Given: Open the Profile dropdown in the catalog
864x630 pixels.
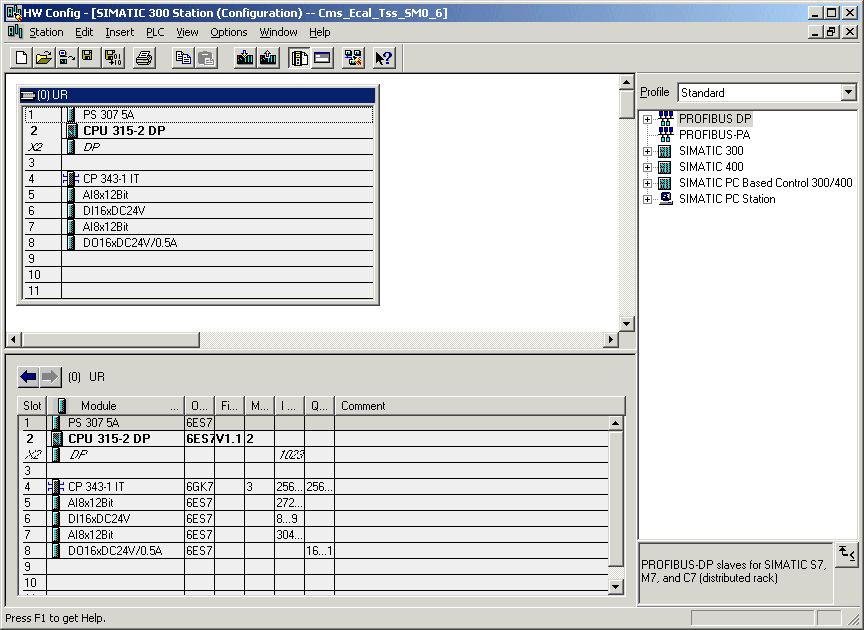Looking at the screenshot, I should pyautogui.click(x=849, y=92).
